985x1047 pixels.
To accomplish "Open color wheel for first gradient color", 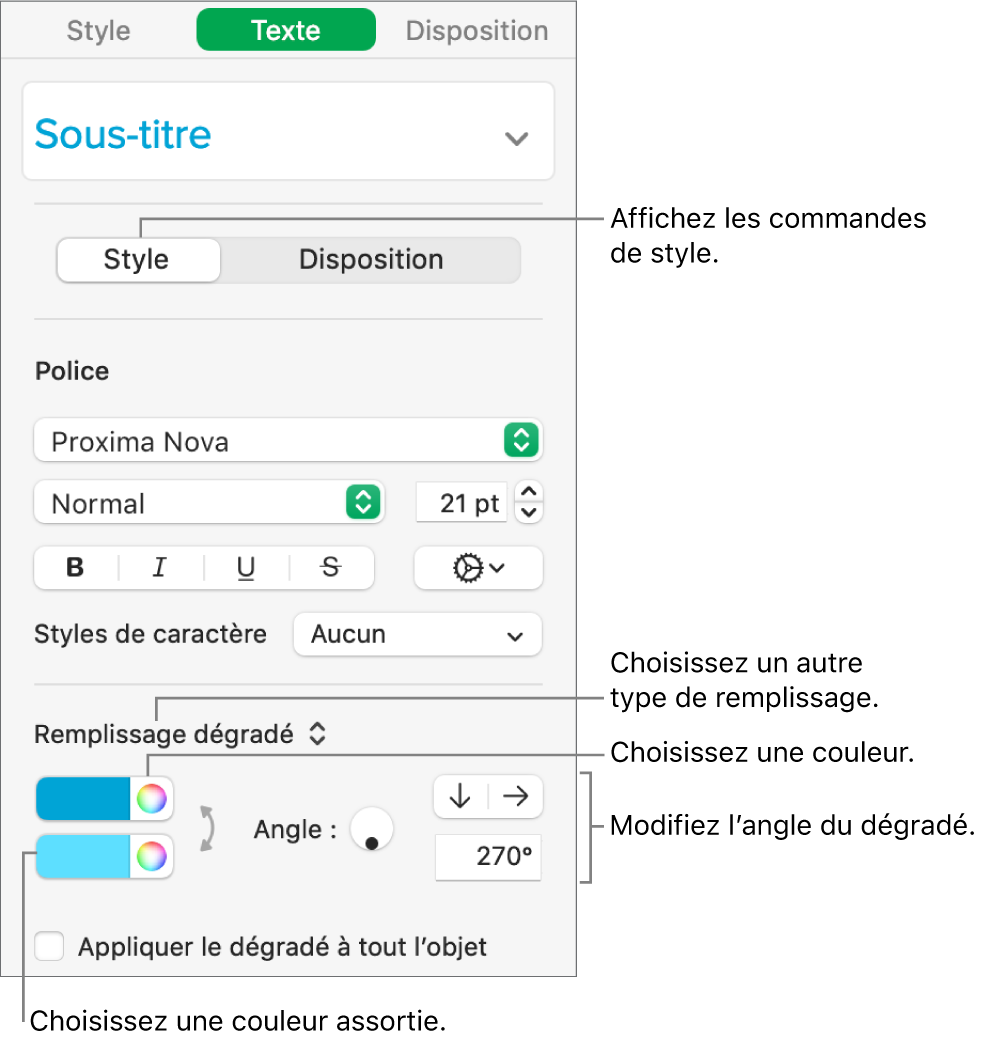I will tap(151, 798).
